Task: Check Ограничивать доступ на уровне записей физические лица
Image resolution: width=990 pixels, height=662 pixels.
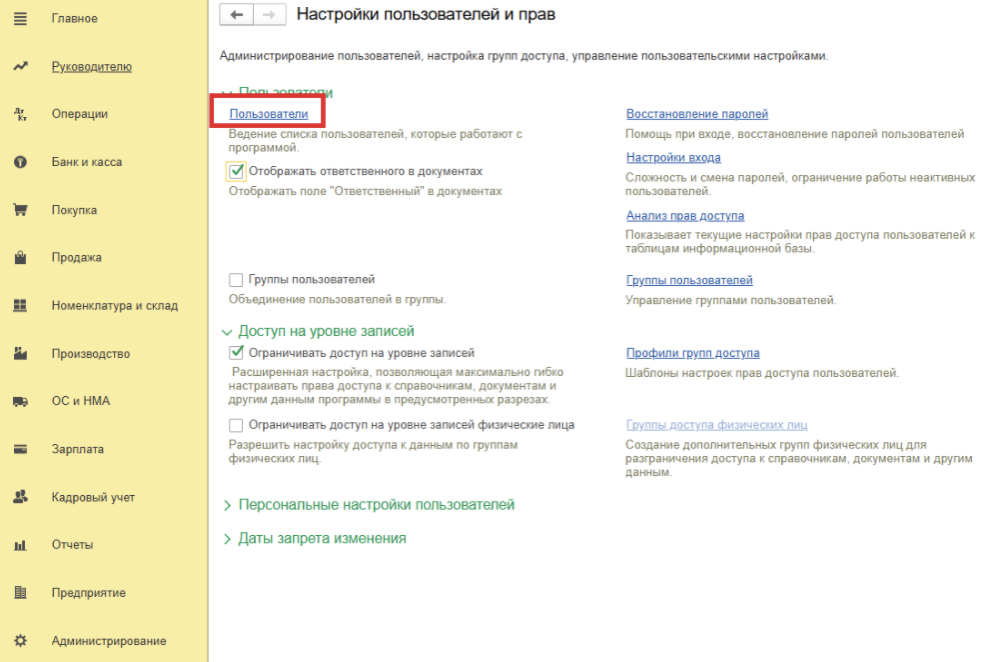Action: pyautogui.click(x=236, y=425)
